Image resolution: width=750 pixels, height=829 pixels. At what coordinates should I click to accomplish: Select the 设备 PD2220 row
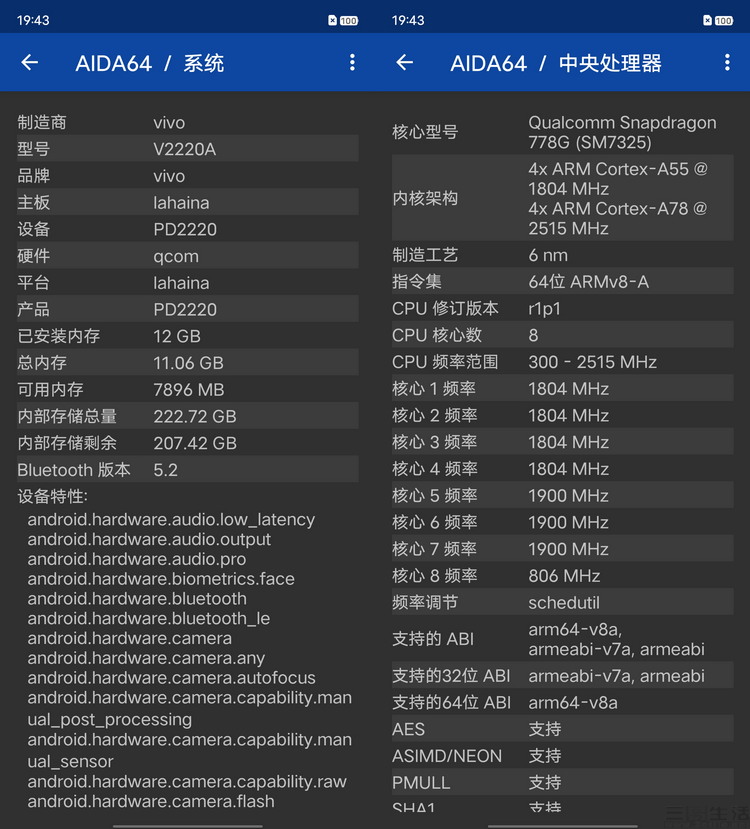(188, 229)
